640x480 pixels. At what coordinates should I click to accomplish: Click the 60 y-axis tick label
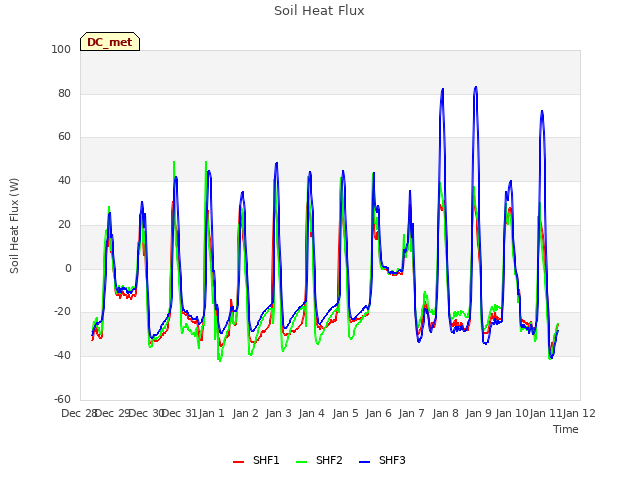tap(64, 137)
